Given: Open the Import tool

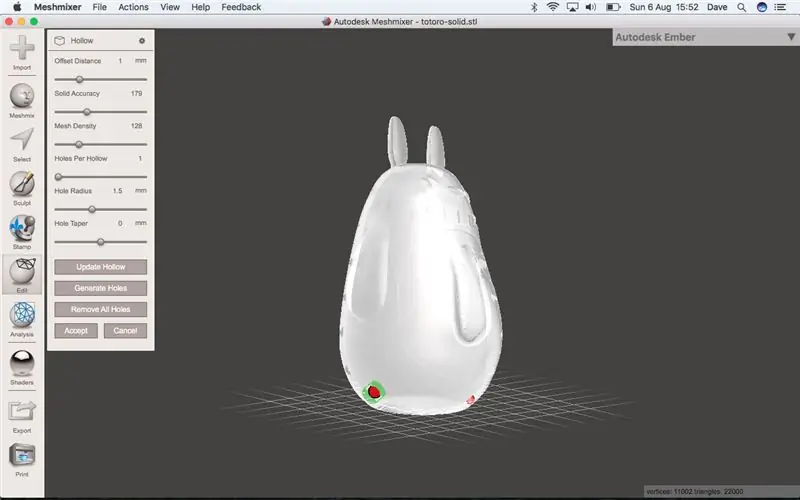Looking at the screenshot, I should pos(22,53).
